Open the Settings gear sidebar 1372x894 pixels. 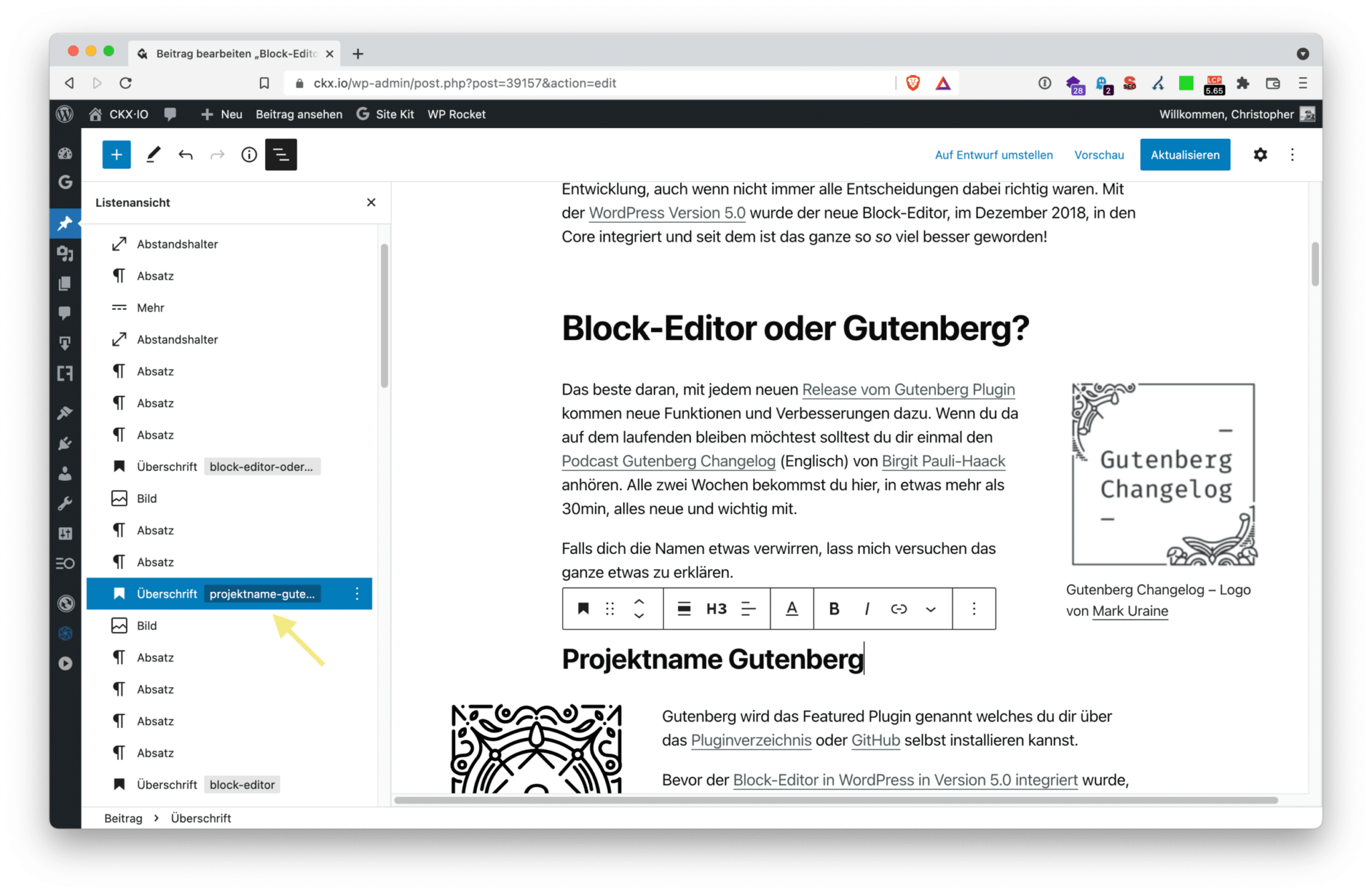[1259, 155]
